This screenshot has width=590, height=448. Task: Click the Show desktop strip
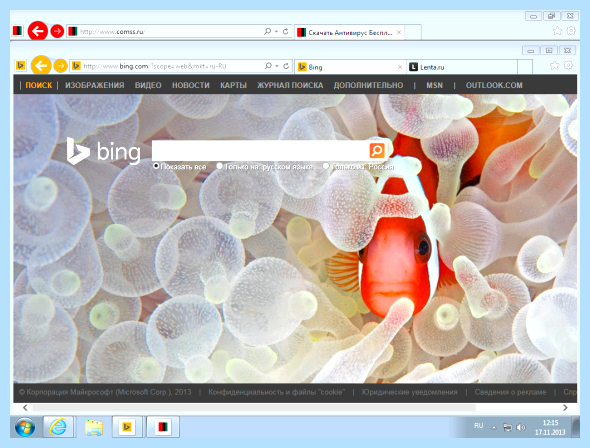576,427
